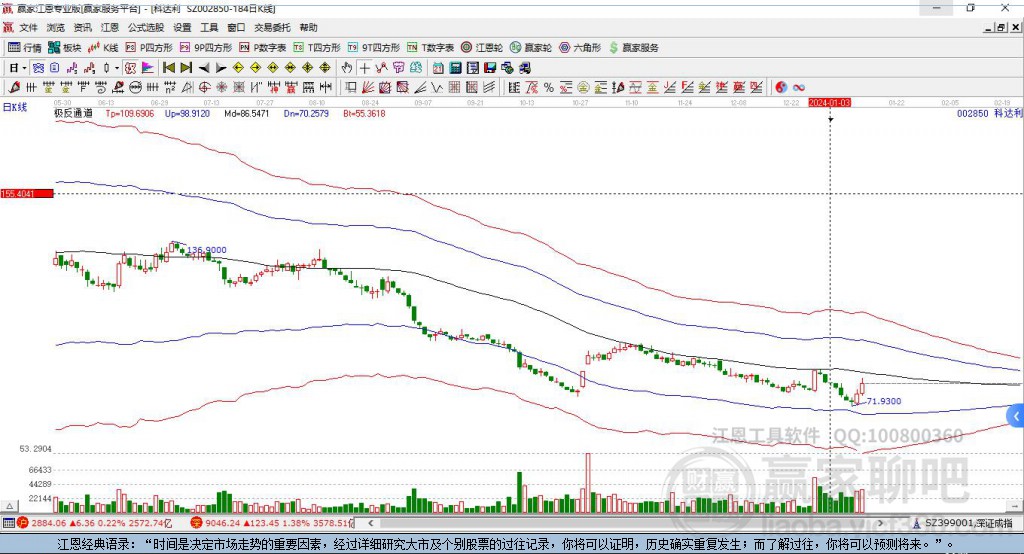Image resolution: width=1024 pixels, height=554 pixels.
Task: Open 赢家服务 with dollar icon
Action: click(x=633, y=48)
